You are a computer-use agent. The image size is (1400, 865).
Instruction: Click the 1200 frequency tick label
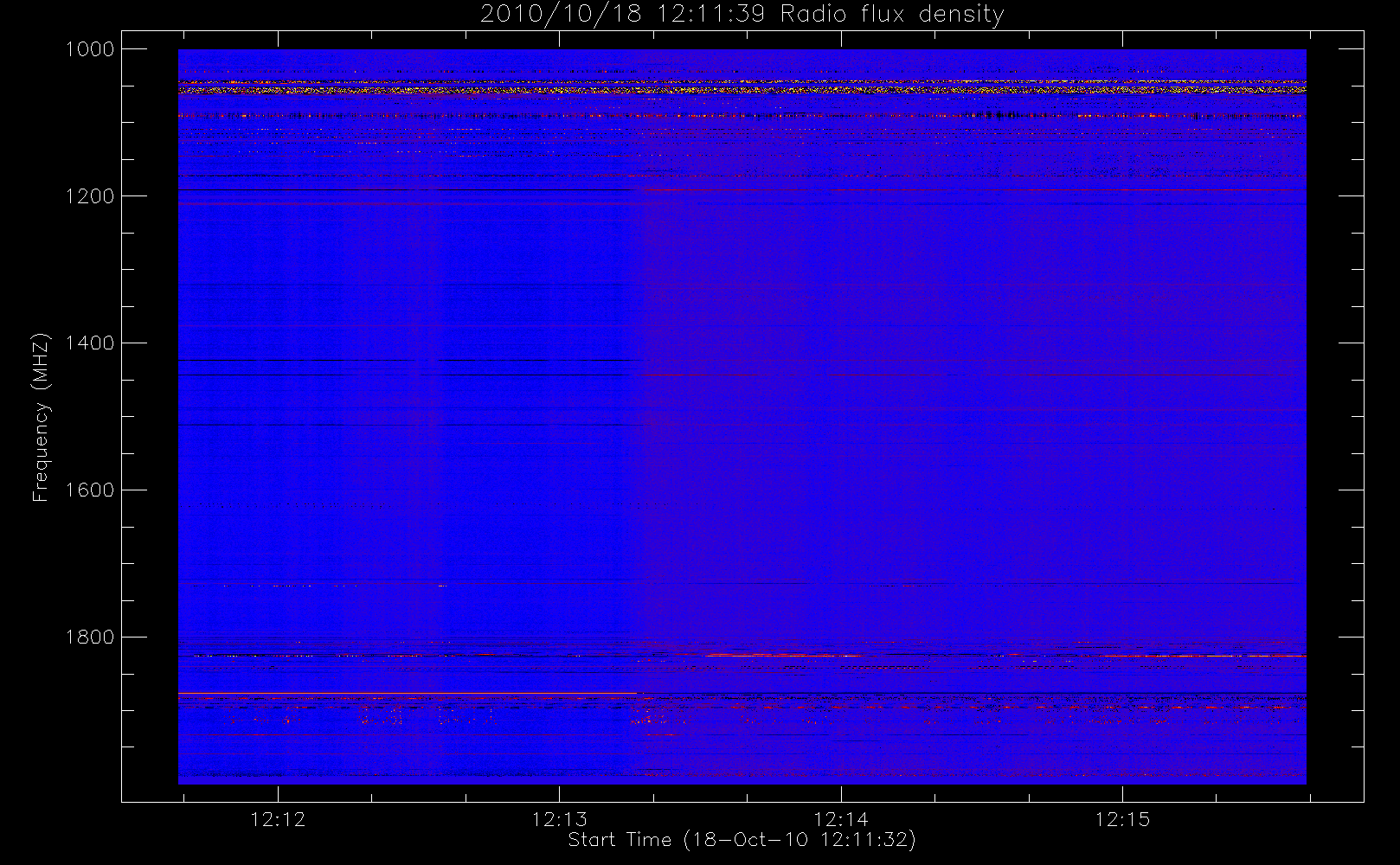pos(90,196)
